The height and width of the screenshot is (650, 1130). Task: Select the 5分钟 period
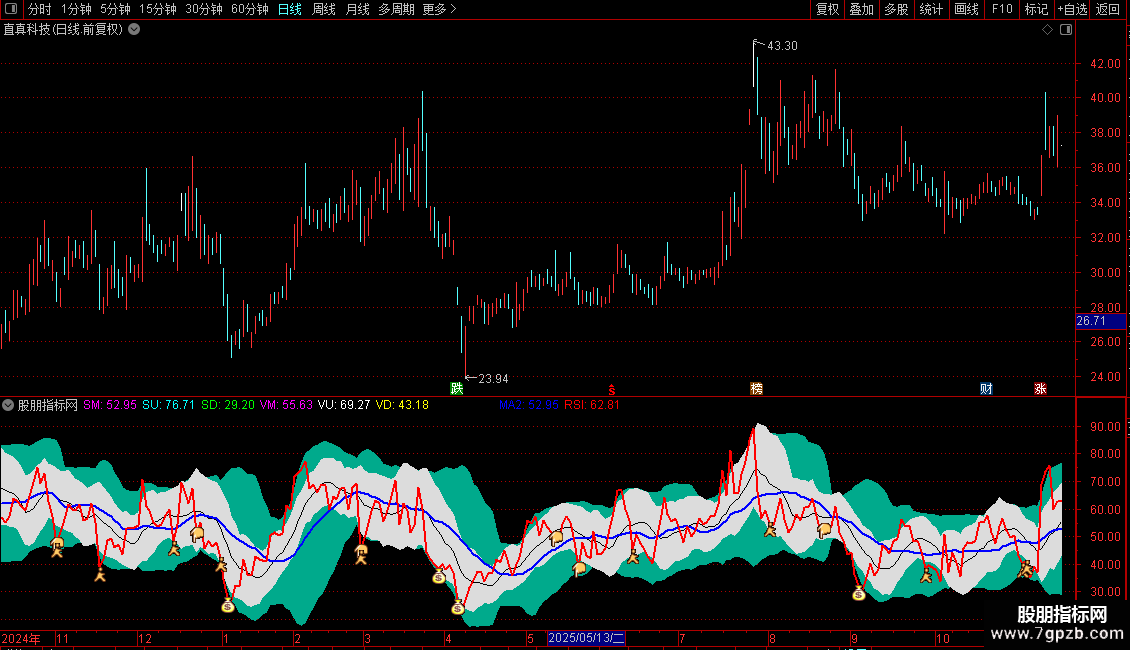pos(115,9)
